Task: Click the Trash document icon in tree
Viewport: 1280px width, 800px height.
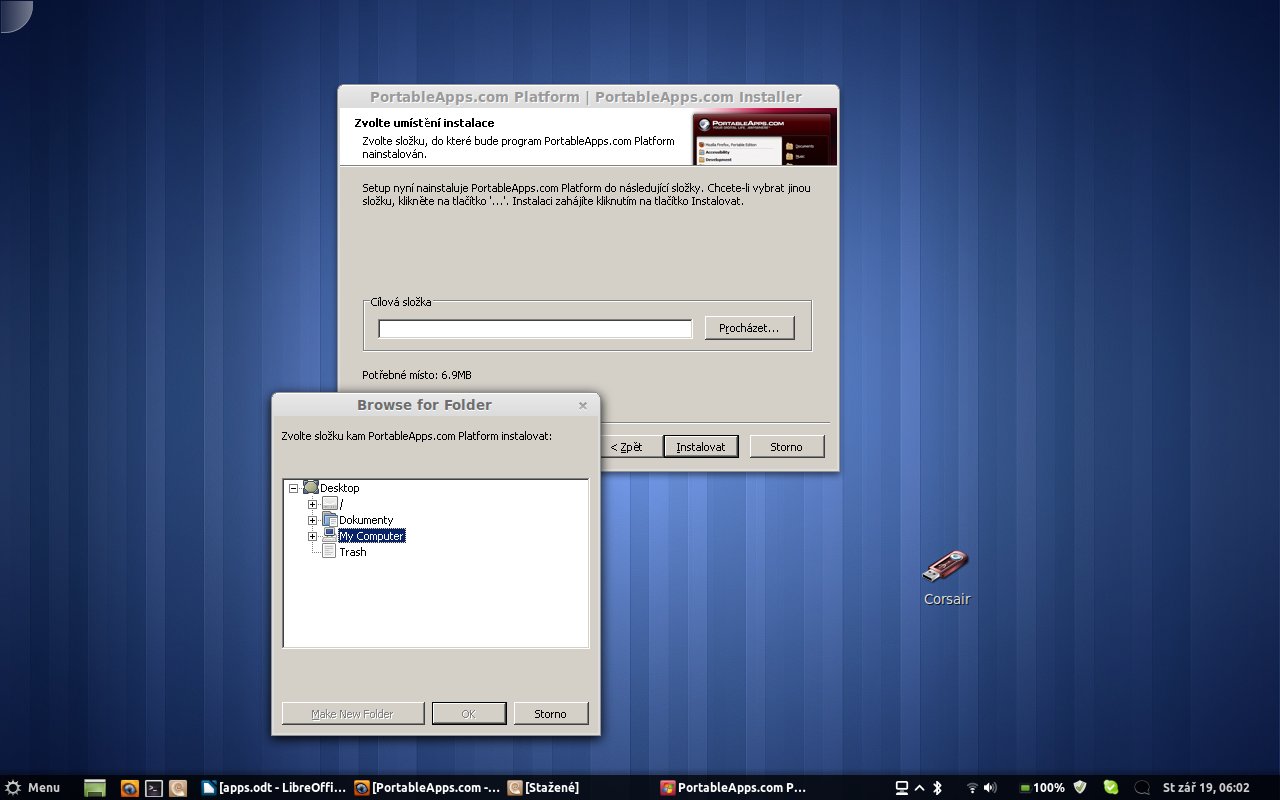Action: click(x=330, y=552)
